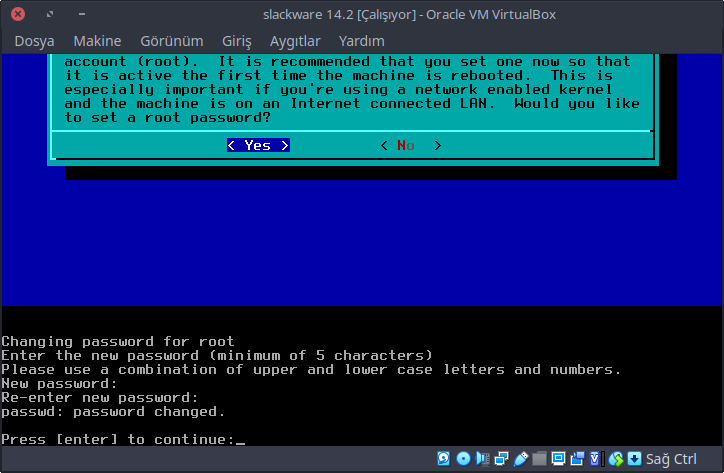This screenshot has width=724, height=473.
Task: Click the 'passwd: password changed.' line
Action: 113,412
